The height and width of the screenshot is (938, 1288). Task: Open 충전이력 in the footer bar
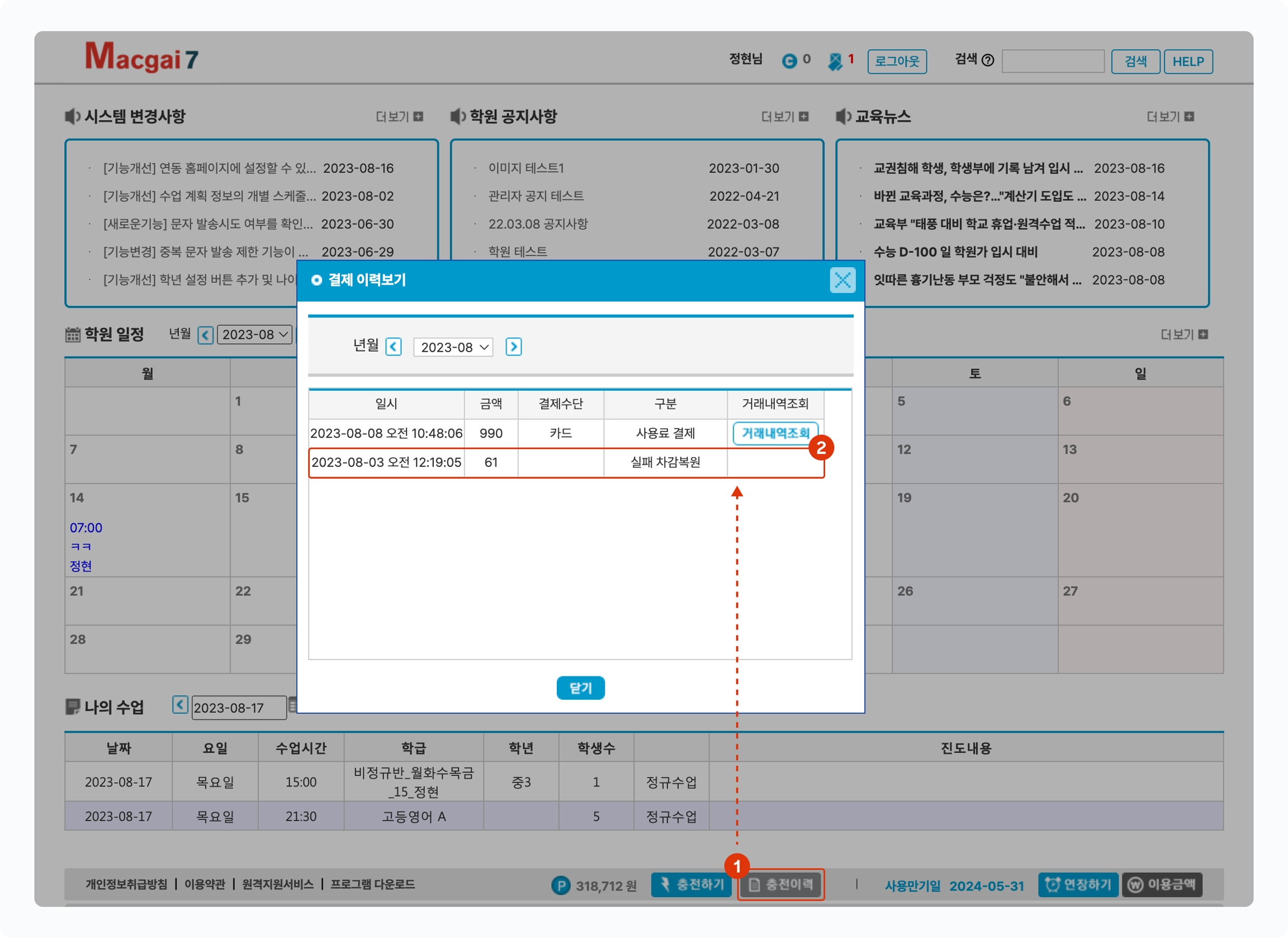[781, 885]
